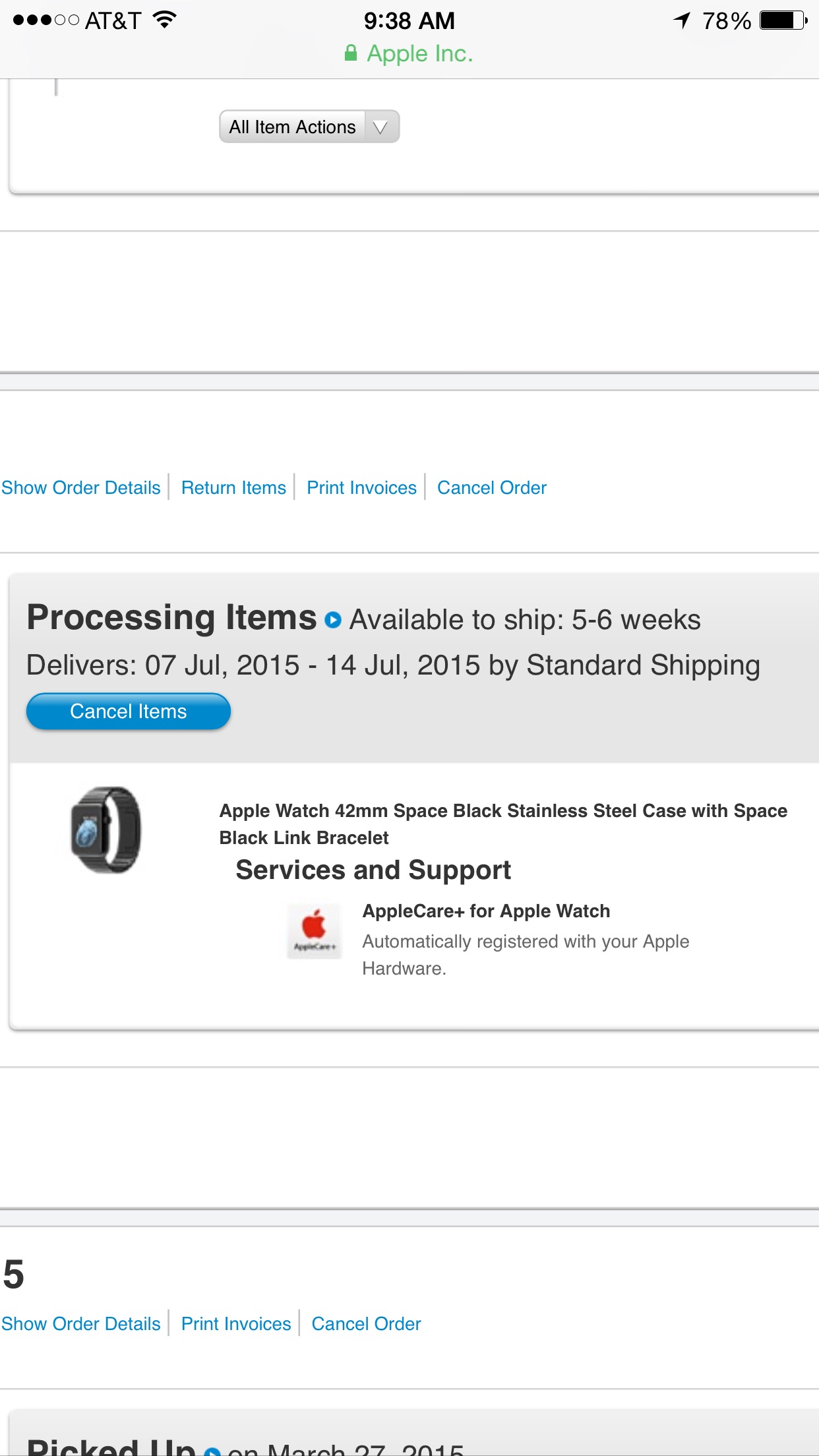Tap the Apple Inc. address bar title

pos(420,53)
